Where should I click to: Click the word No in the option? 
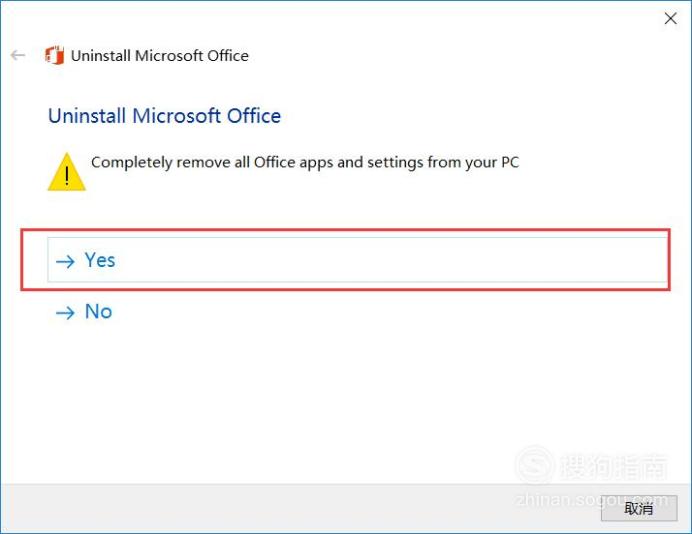click(98, 312)
